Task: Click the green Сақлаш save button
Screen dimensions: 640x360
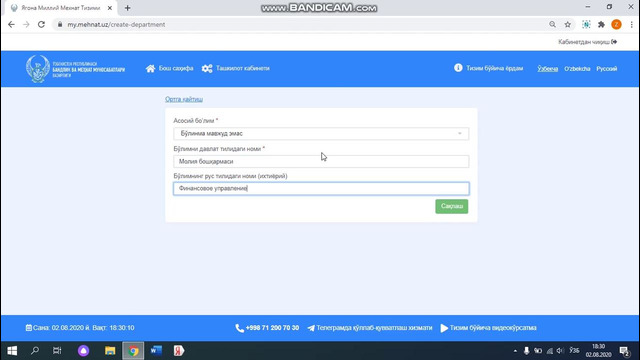Action: pyautogui.click(x=451, y=206)
